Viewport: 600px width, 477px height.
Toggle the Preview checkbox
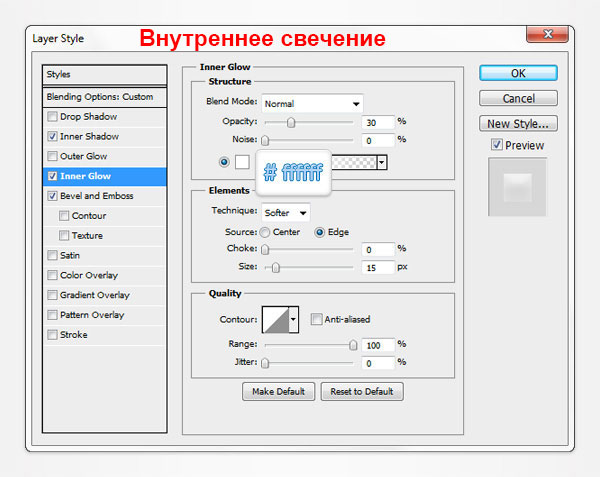click(497, 145)
